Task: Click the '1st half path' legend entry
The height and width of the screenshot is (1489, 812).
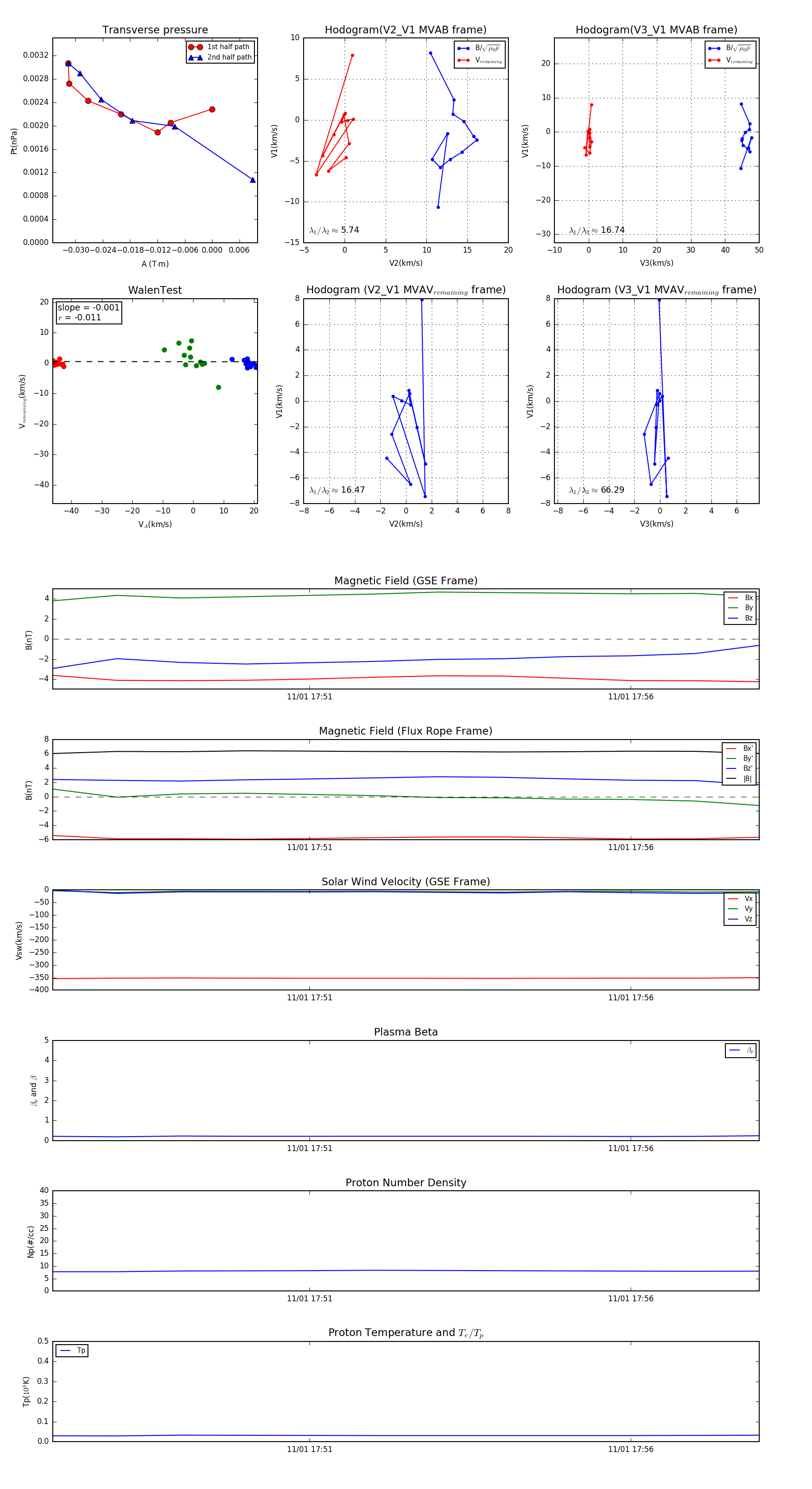Action: [x=220, y=47]
